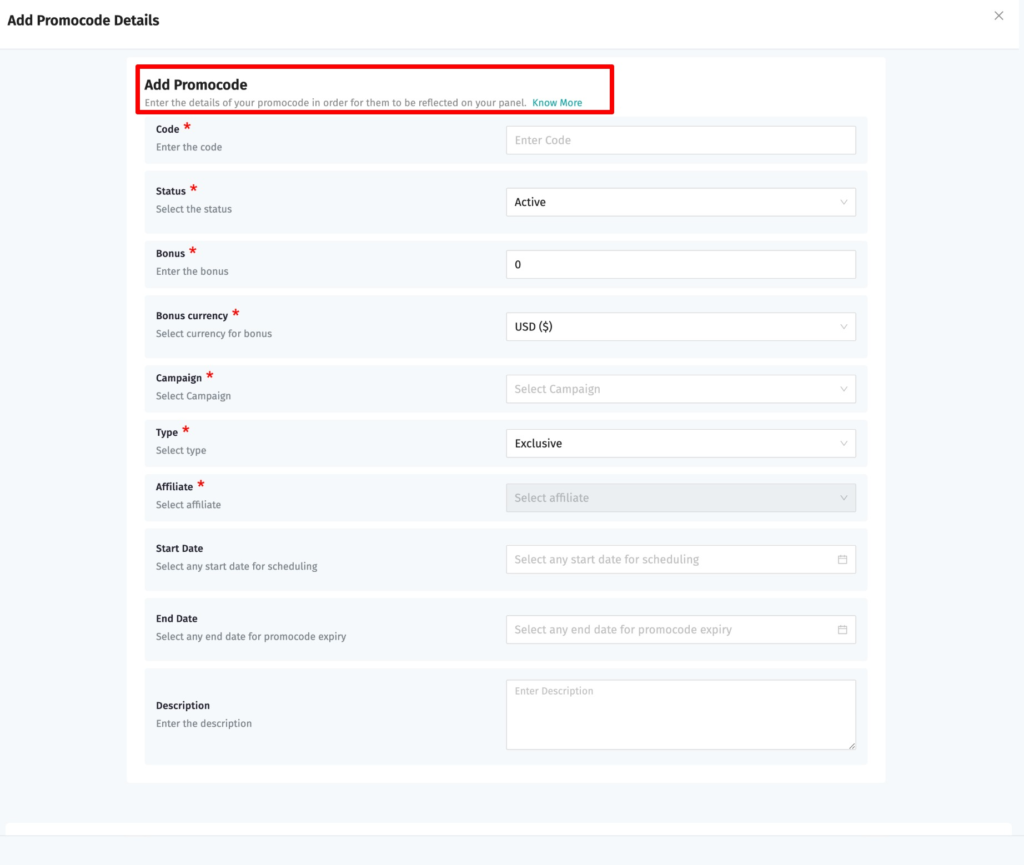1024x865 pixels.
Task: Select the Bonus field containing 0
Action: (x=680, y=264)
